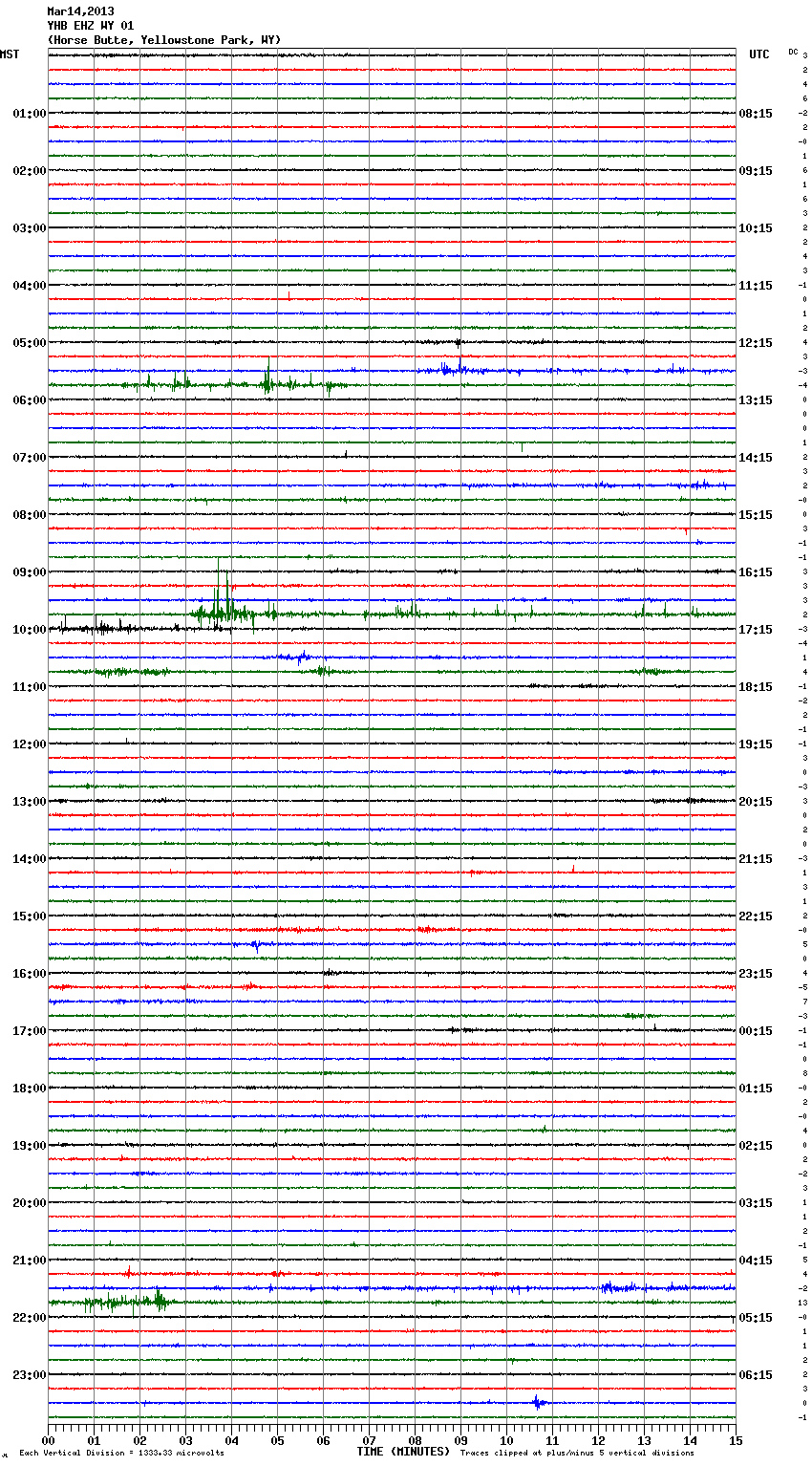This screenshot has height=1466, width=812.
Task: Click the 12:15 UTC time label
Action: pyautogui.click(x=756, y=343)
